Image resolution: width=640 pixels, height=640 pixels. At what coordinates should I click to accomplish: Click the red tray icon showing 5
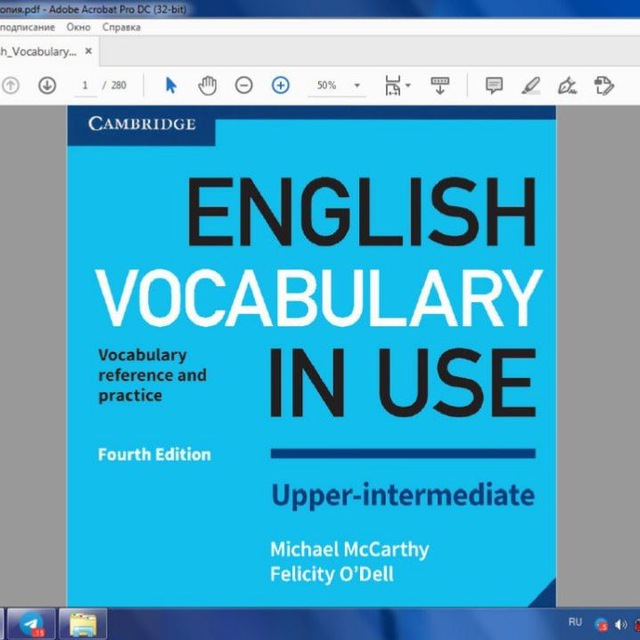point(601,624)
